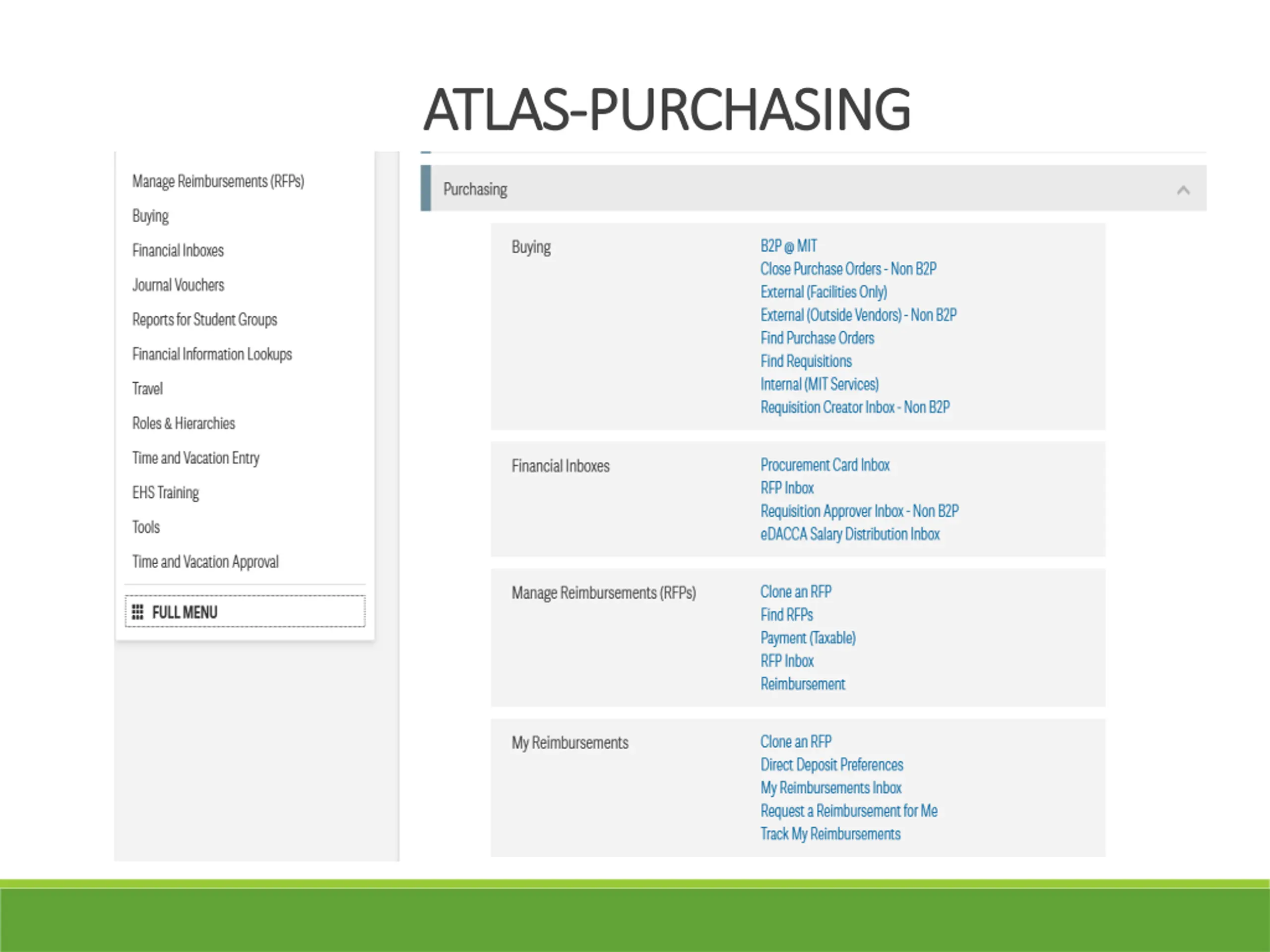Click RFP Inbox under Financial Inboxes

(x=787, y=488)
